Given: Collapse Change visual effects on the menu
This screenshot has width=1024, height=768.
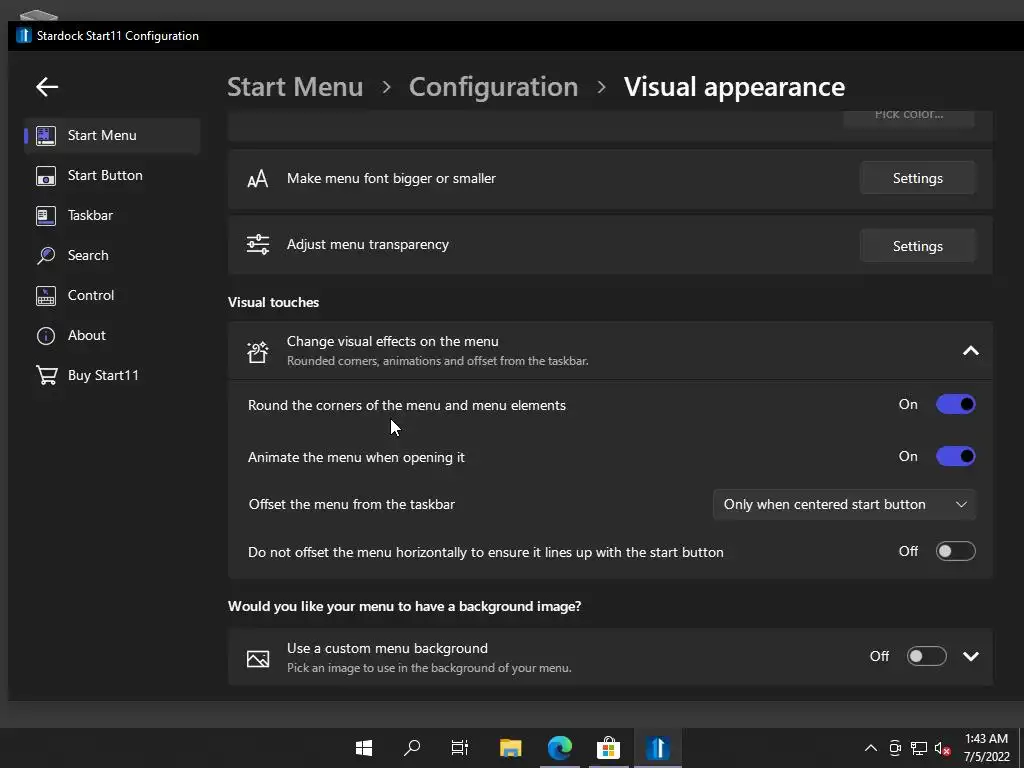Looking at the screenshot, I should click(970, 351).
